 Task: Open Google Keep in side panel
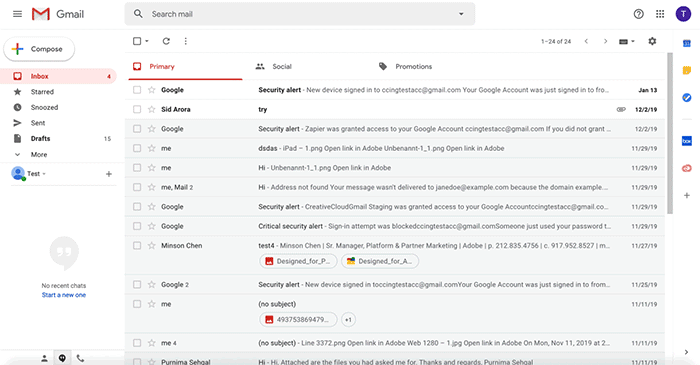(x=687, y=70)
